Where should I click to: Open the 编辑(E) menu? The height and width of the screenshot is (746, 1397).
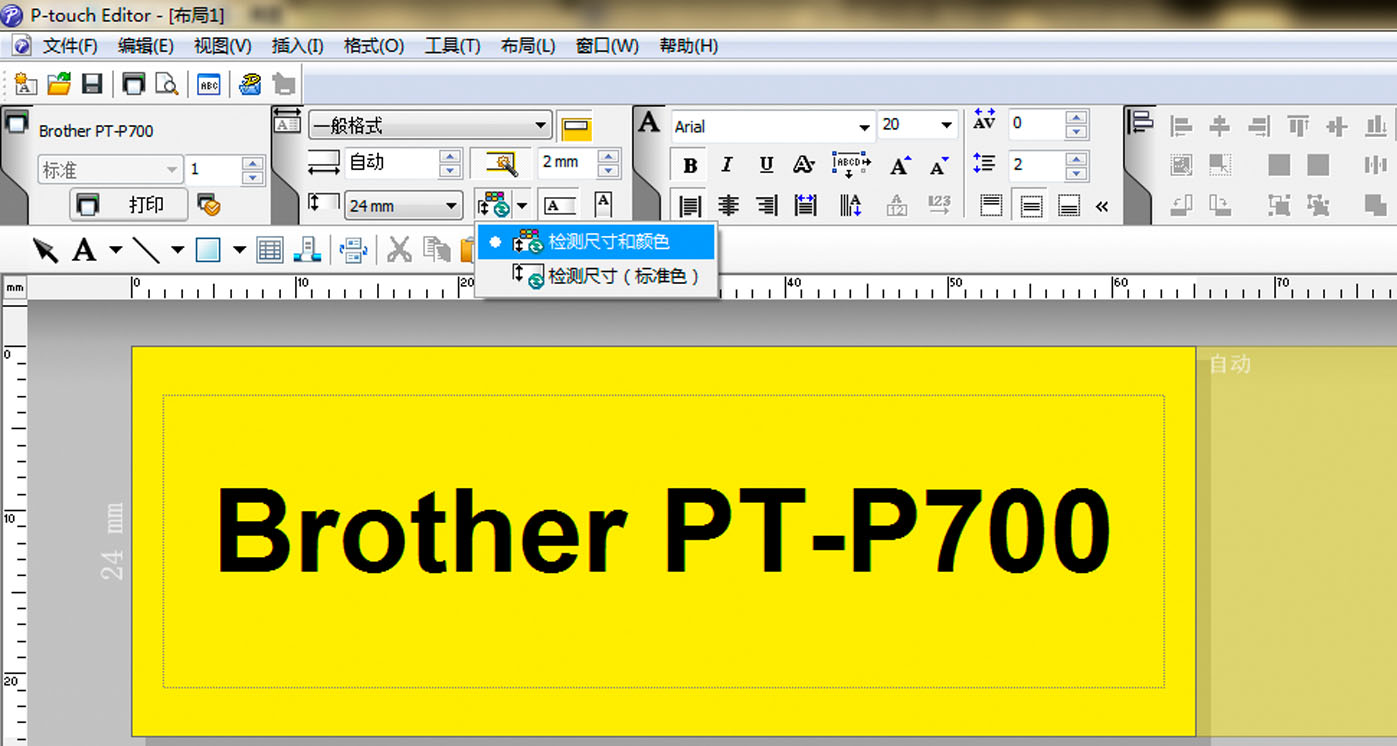[146, 46]
